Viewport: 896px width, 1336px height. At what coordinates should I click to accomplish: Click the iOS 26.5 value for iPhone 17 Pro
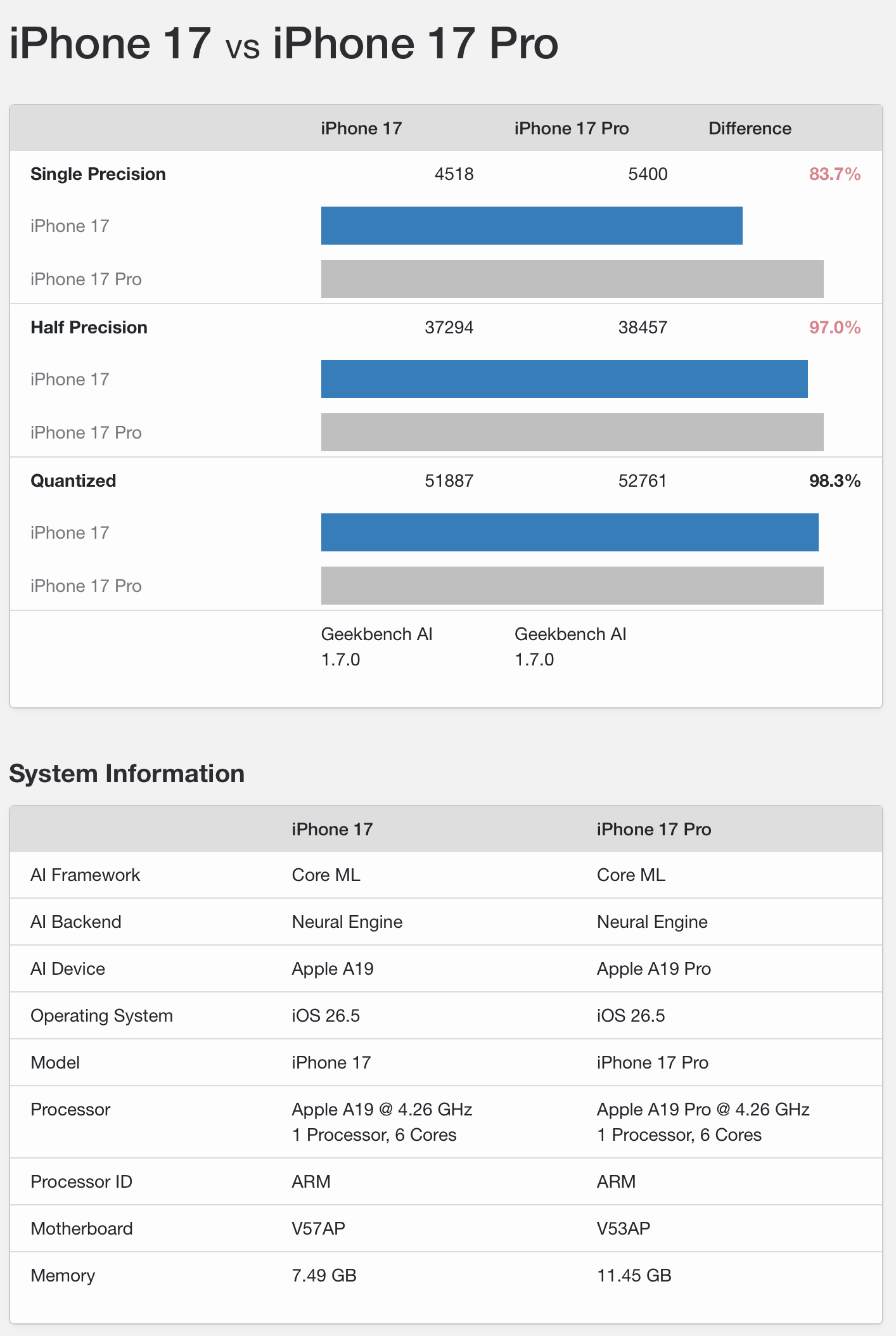(x=631, y=1016)
